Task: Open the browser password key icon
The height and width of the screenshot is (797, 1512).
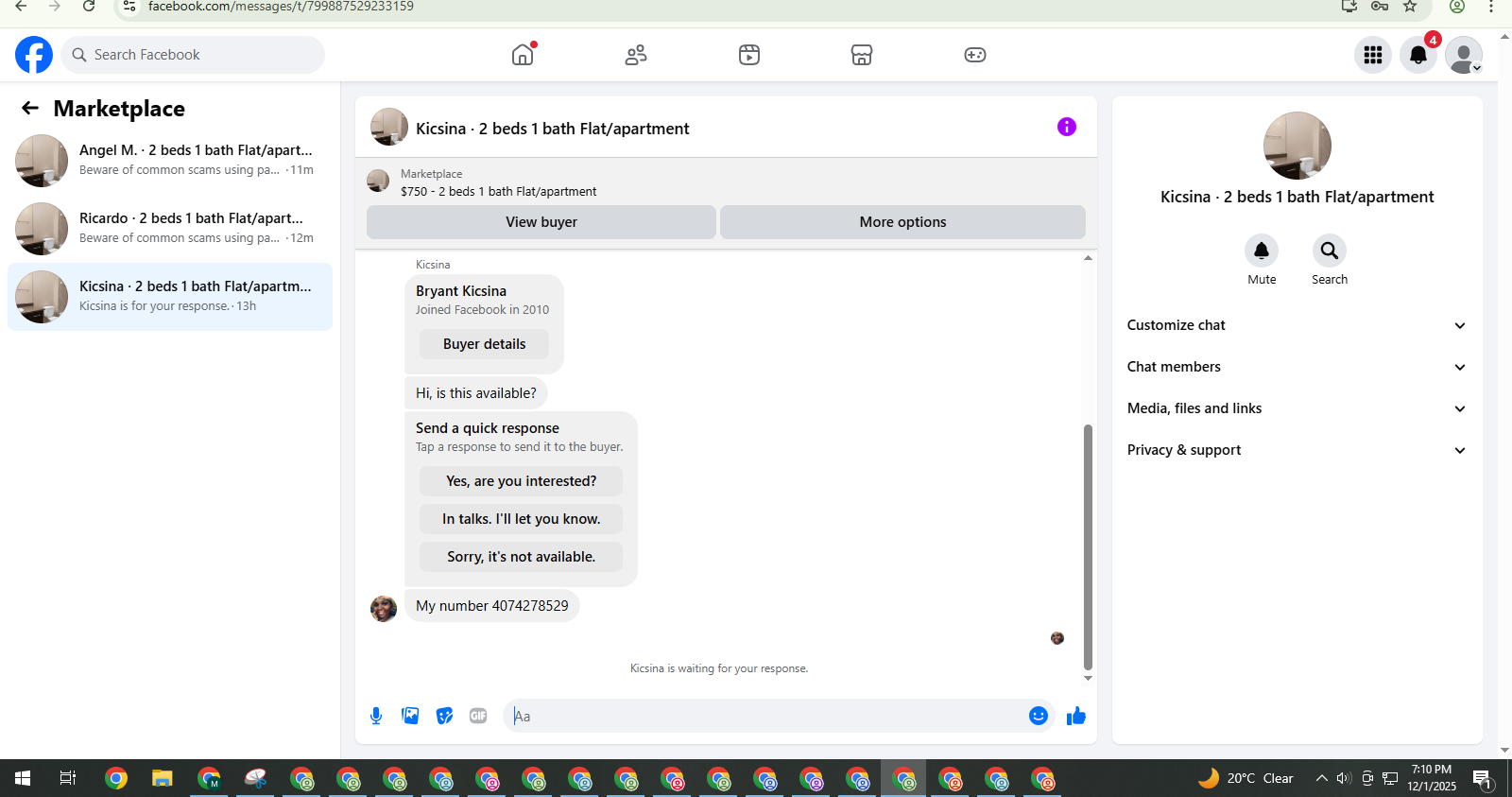Action: pyautogui.click(x=1380, y=7)
